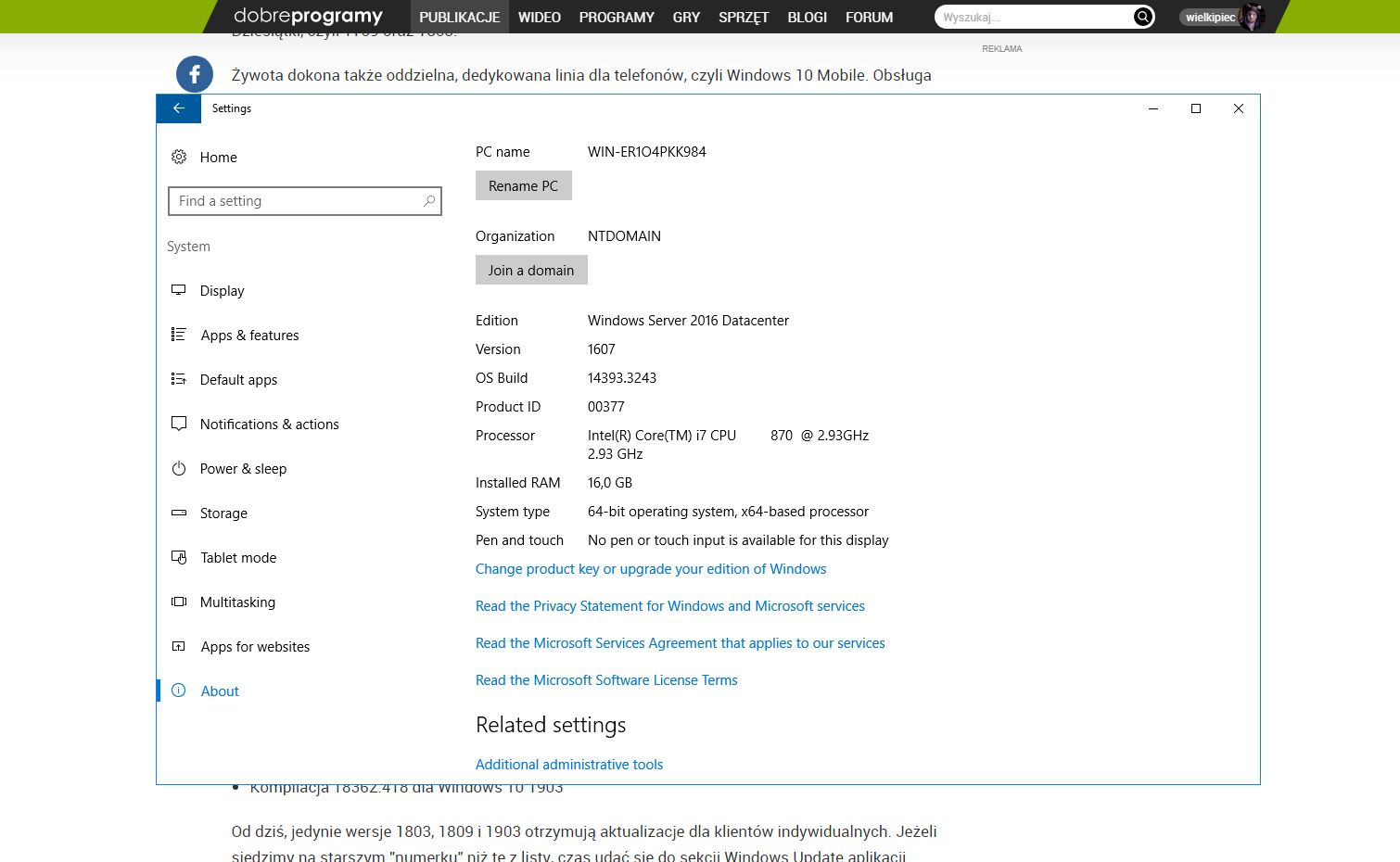This screenshot has width=1400, height=862.
Task: Click the Apps for websites icon
Action: [x=179, y=647]
